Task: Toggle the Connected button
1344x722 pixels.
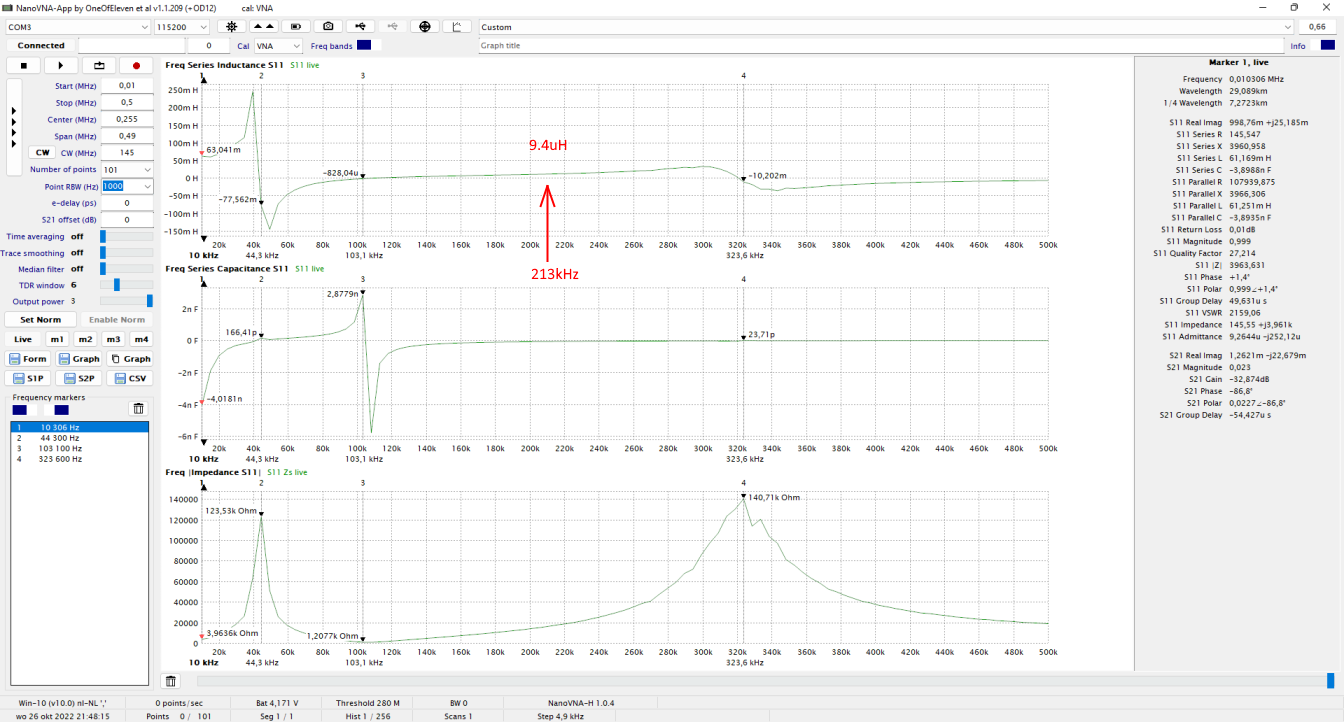Action: point(41,46)
